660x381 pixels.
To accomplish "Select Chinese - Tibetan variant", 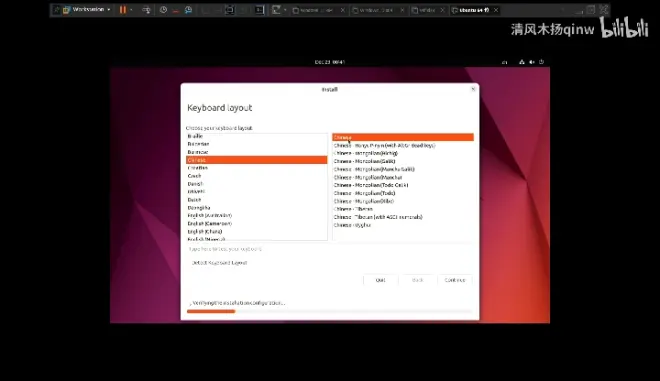I will click(403, 209).
